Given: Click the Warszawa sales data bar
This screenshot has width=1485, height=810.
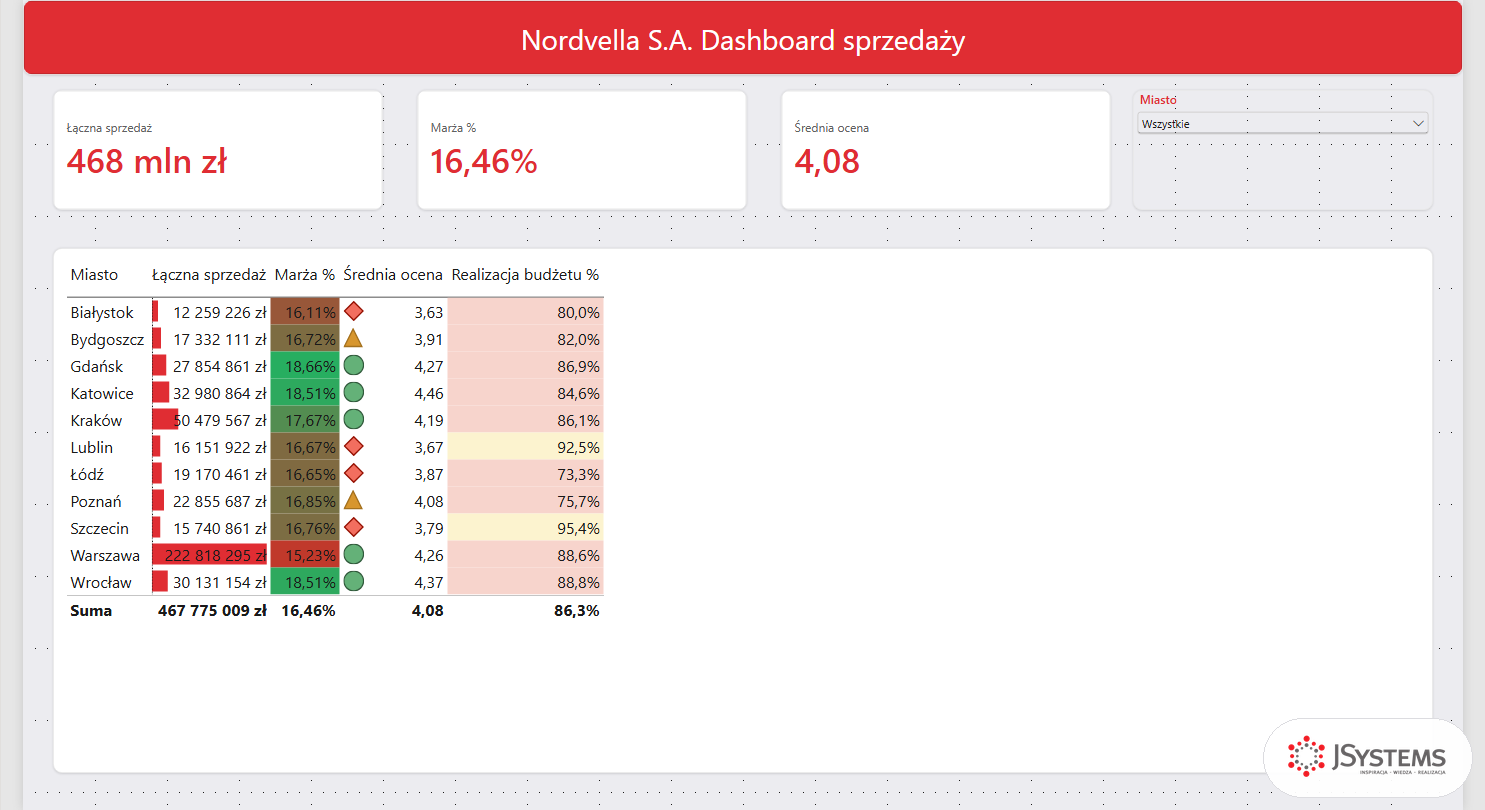Looking at the screenshot, I should 210,555.
